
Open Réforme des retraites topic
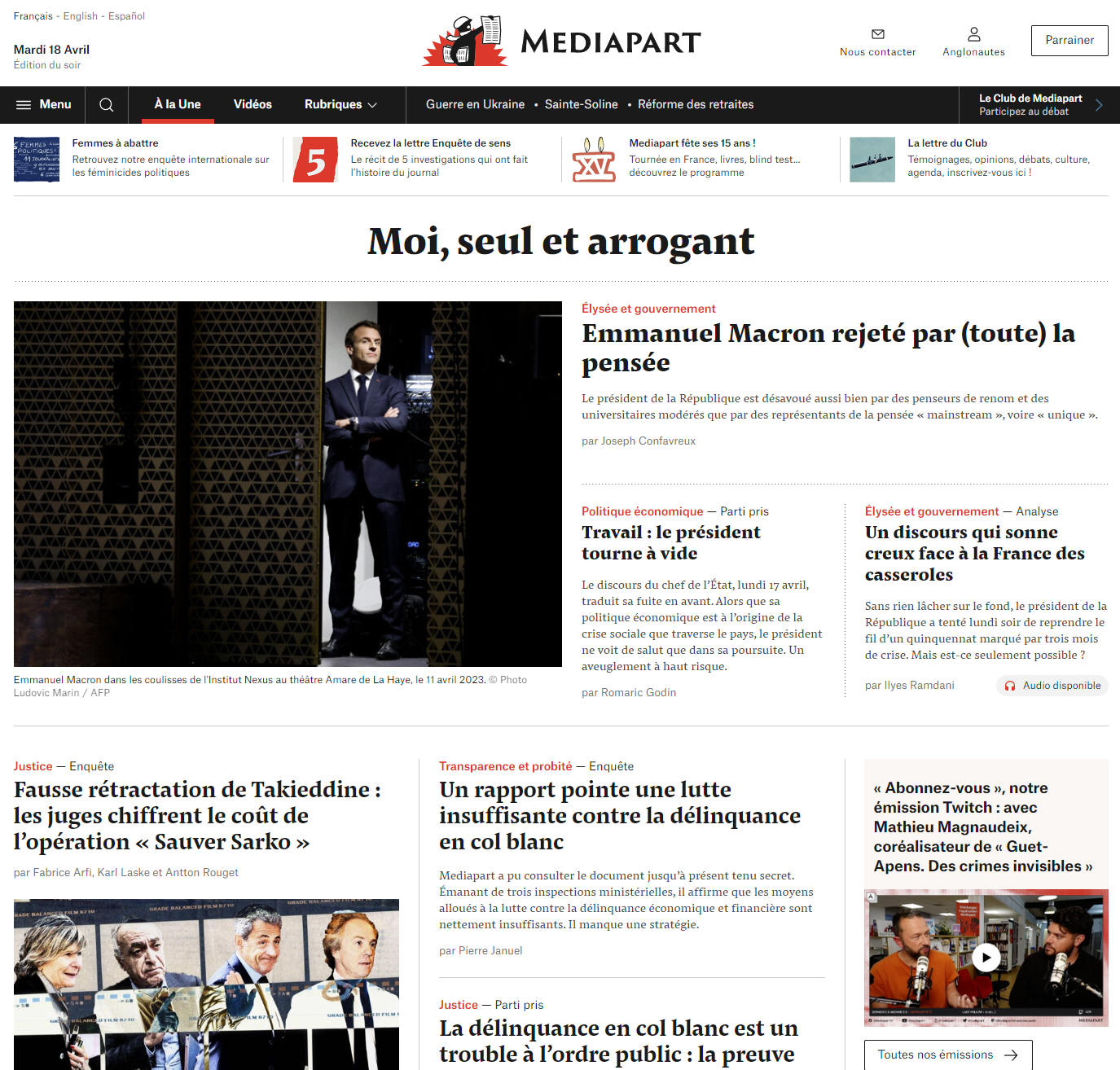click(696, 105)
